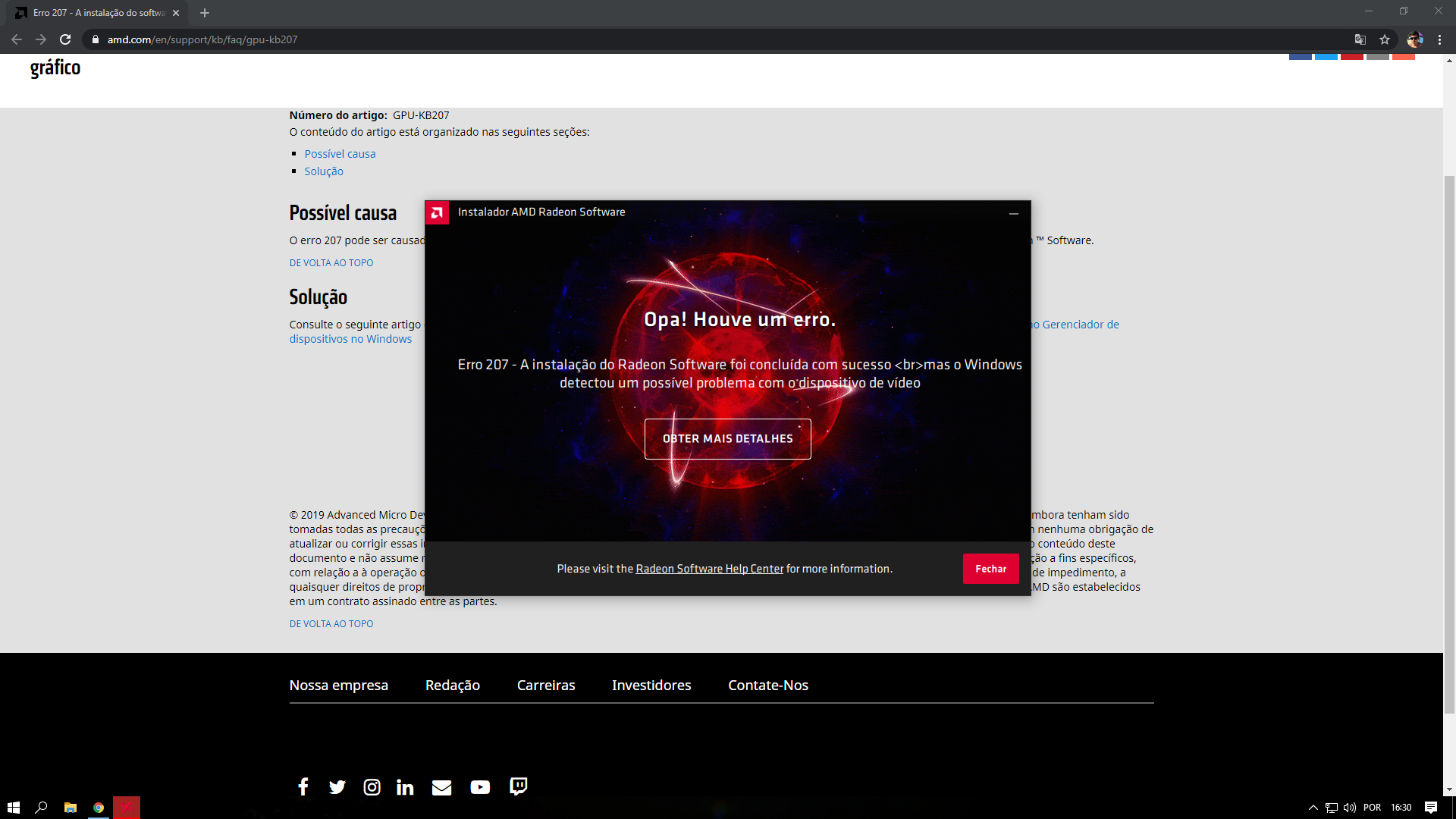Open dispositivos no Windows link
This screenshot has height=819, width=1456.
350,339
